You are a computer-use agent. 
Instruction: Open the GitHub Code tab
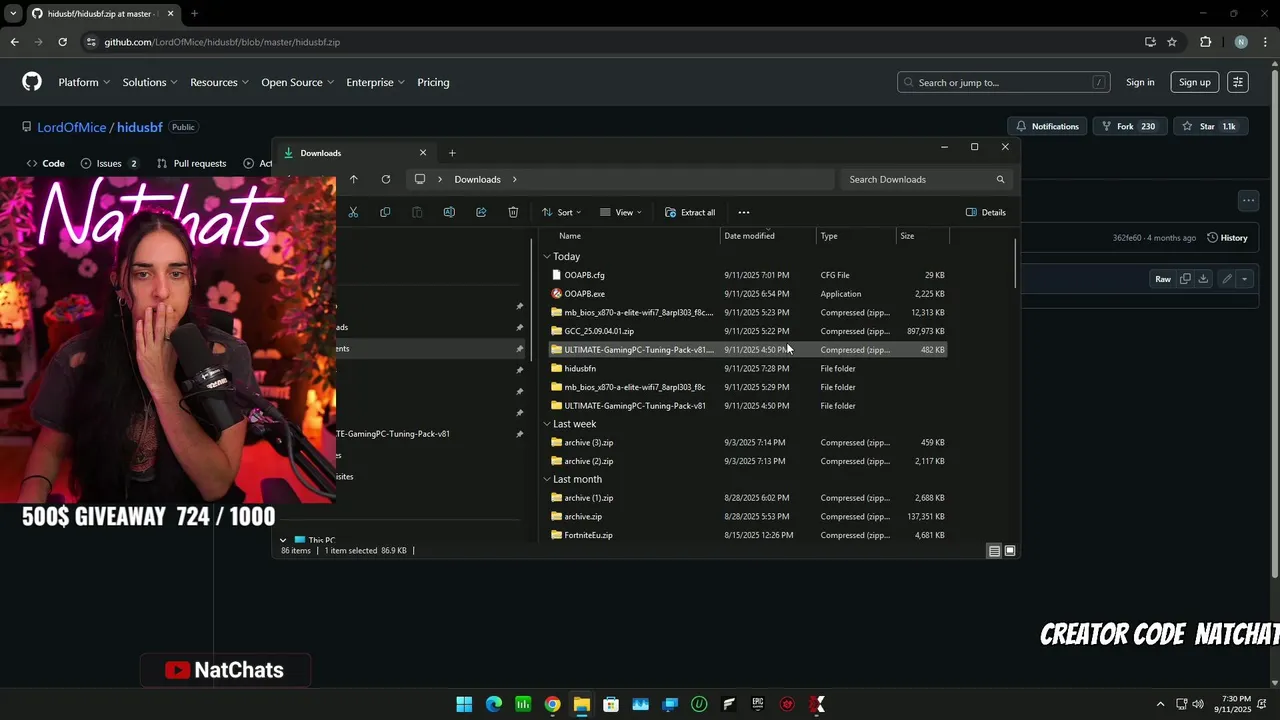[46, 163]
